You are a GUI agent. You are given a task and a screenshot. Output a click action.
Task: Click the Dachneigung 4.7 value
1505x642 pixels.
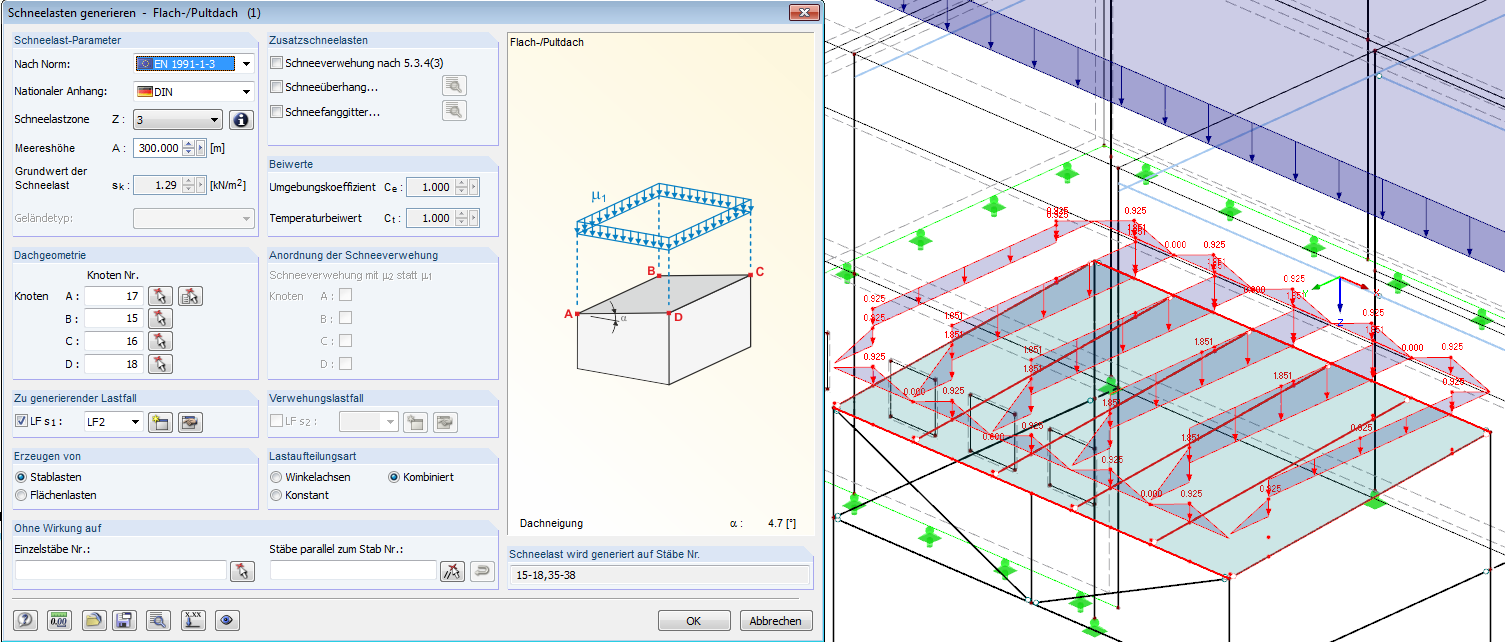click(774, 523)
